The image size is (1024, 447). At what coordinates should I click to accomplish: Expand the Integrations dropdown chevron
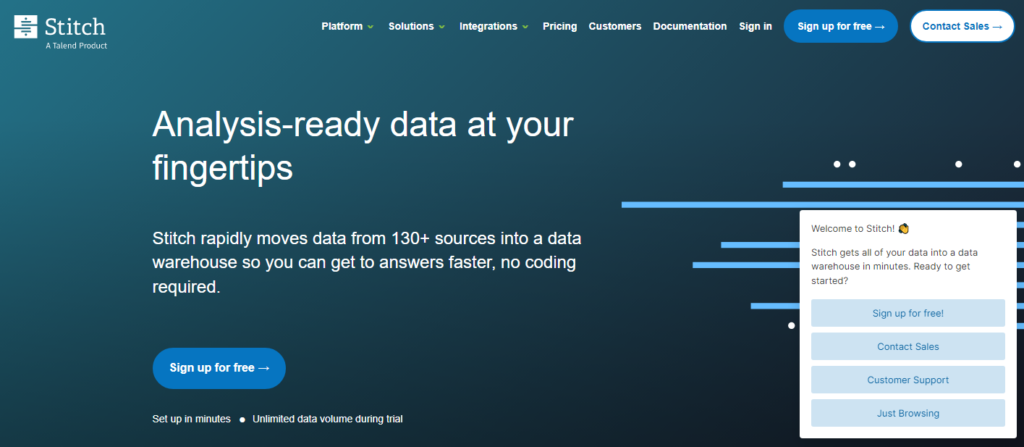point(525,27)
